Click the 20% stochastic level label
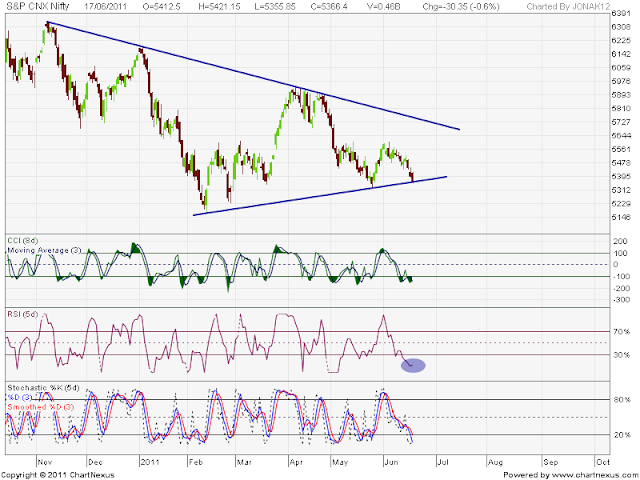The image size is (640, 480). pos(621,435)
